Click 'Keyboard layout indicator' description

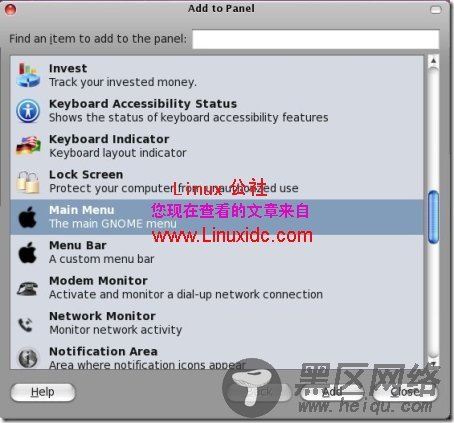tap(118, 153)
